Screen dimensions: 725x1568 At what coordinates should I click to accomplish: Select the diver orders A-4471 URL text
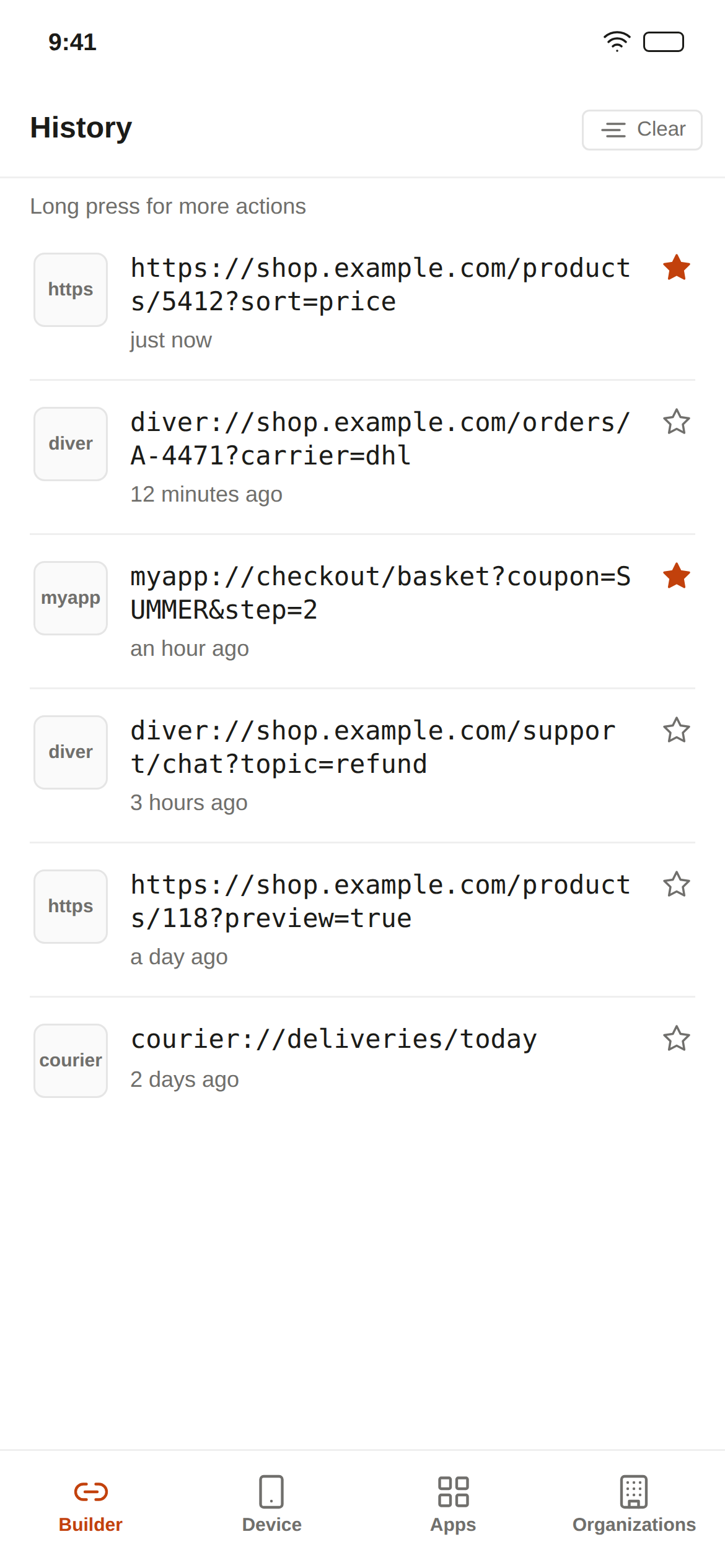(x=380, y=439)
